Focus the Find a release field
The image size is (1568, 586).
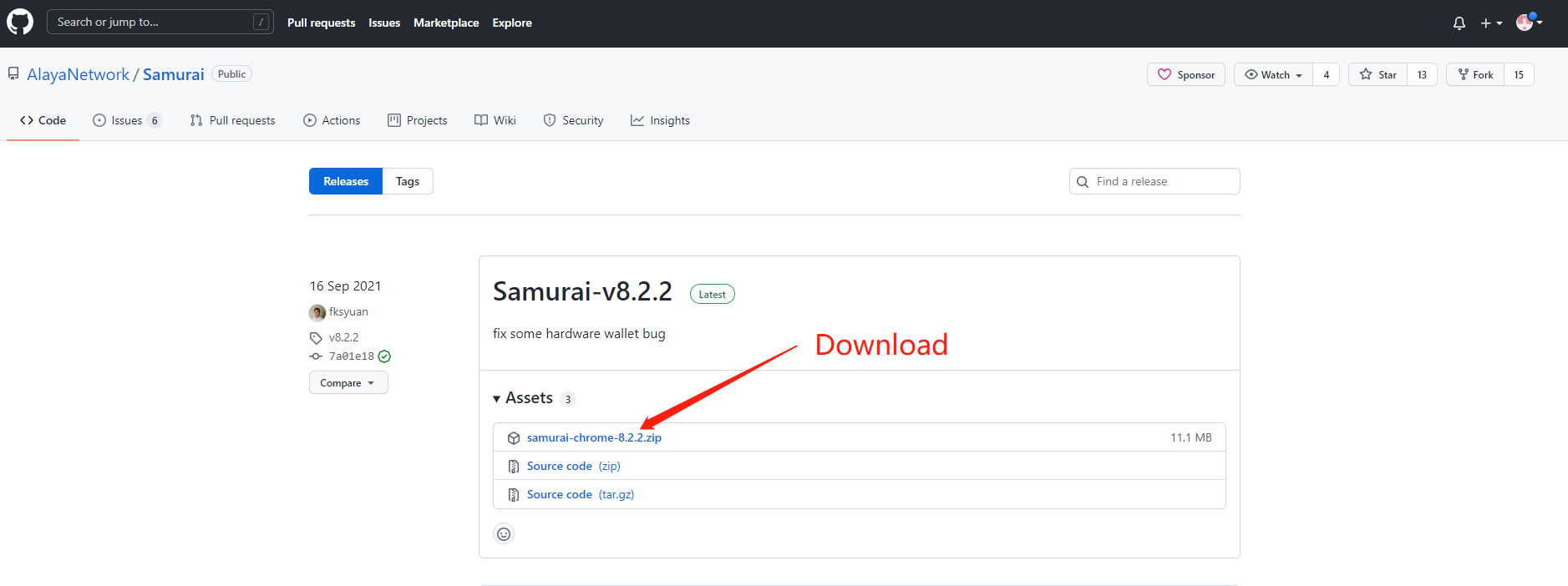point(1161,181)
